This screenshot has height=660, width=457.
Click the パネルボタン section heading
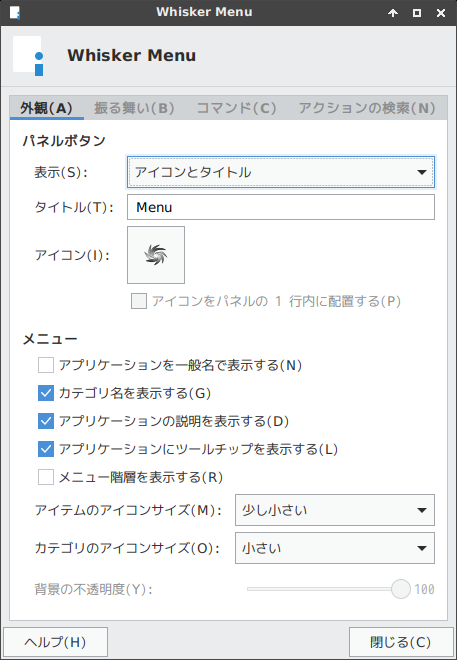pos(64,141)
